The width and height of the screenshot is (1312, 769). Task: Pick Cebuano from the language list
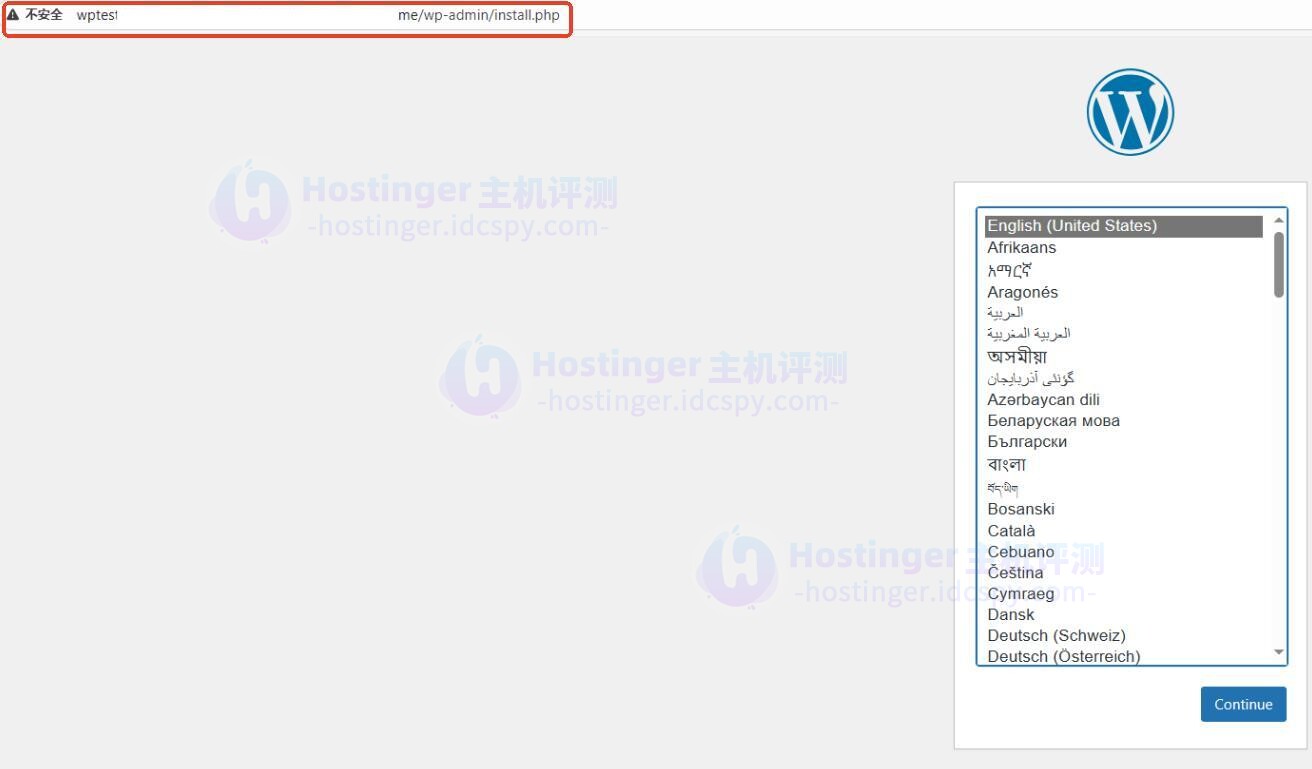(x=1020, y=551)
